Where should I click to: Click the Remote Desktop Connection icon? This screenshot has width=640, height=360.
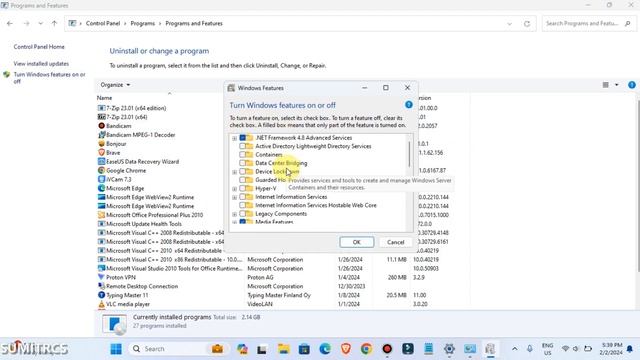point(102,286)
